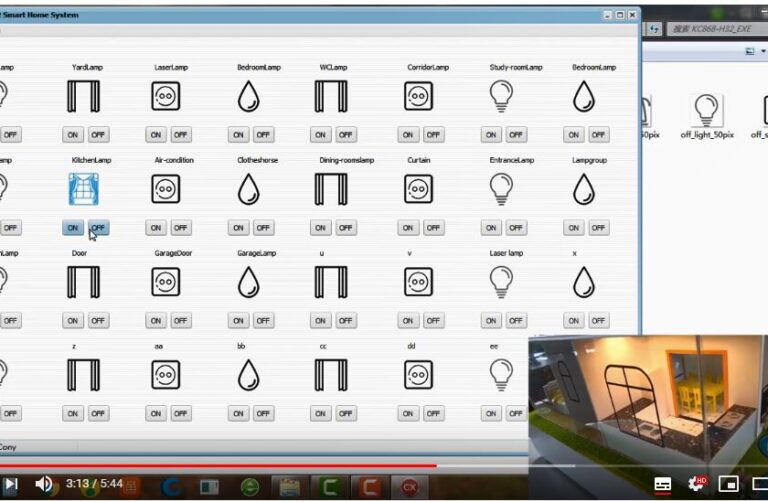
Task: Click the Clotheshorse water drop icon
Action: (249, 189)
